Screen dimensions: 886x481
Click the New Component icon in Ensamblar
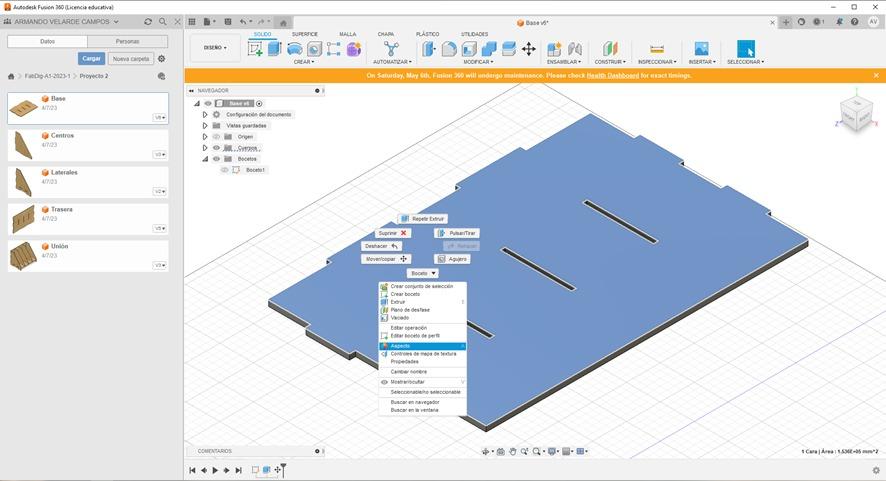click(554, 49)
